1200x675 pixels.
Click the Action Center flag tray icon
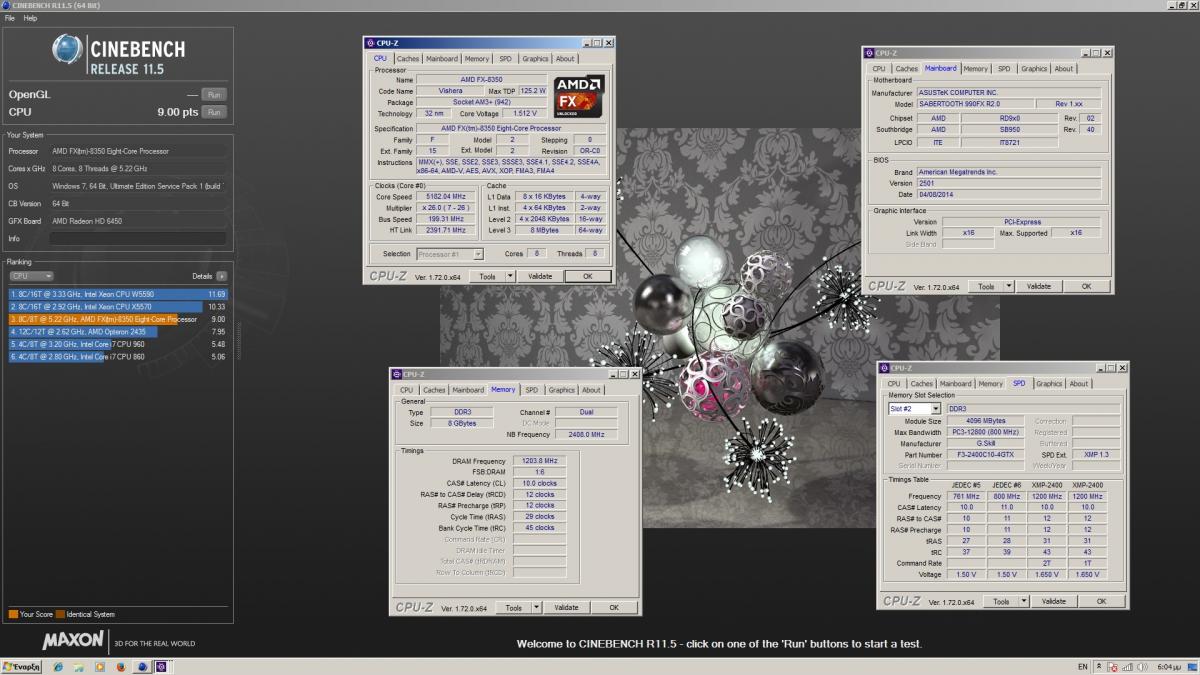point(1115,666)
